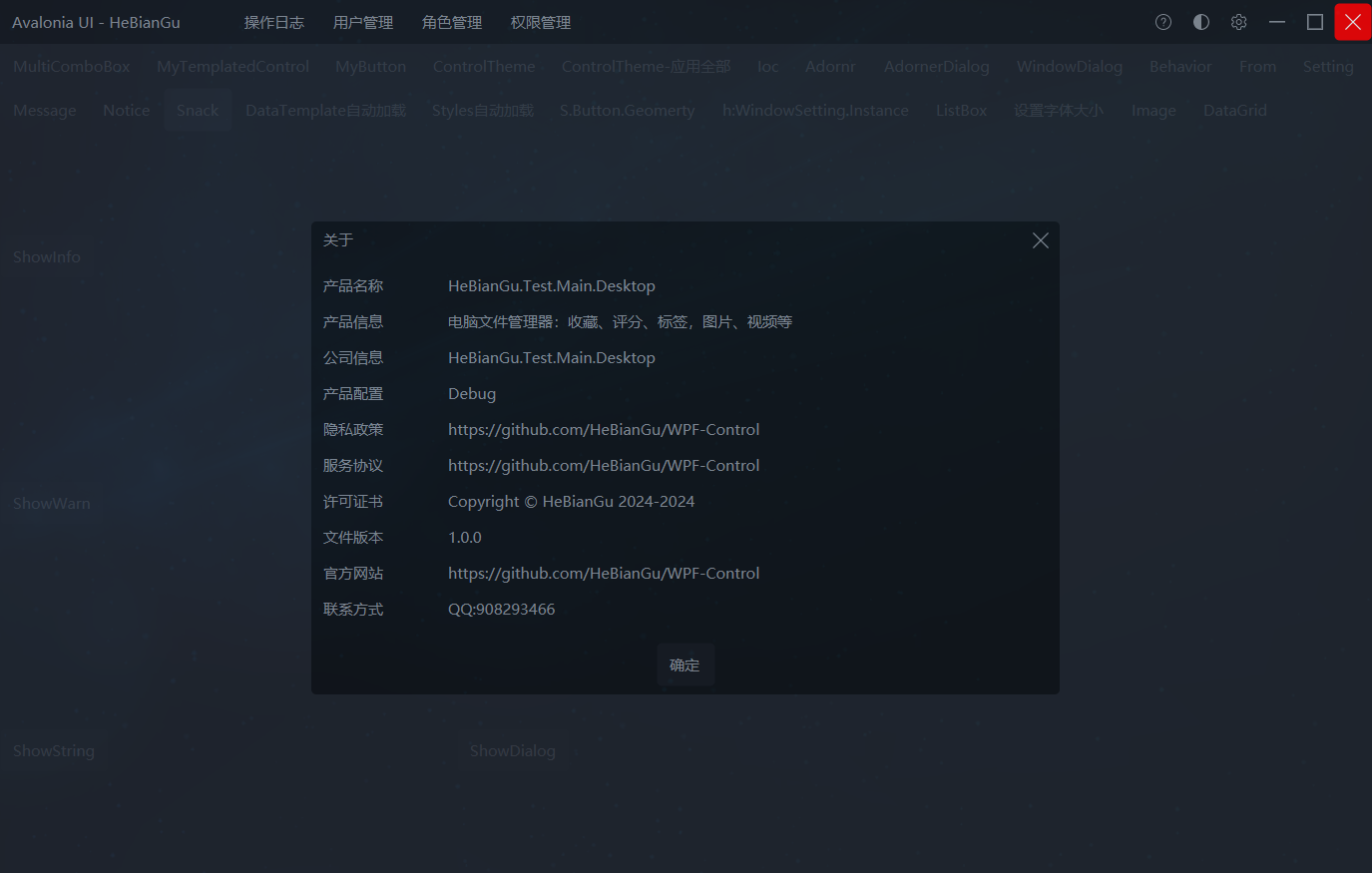Open the 权限管理 menu
The width and height of the screenshot is (1372, 873).
(x=541, y=22)
